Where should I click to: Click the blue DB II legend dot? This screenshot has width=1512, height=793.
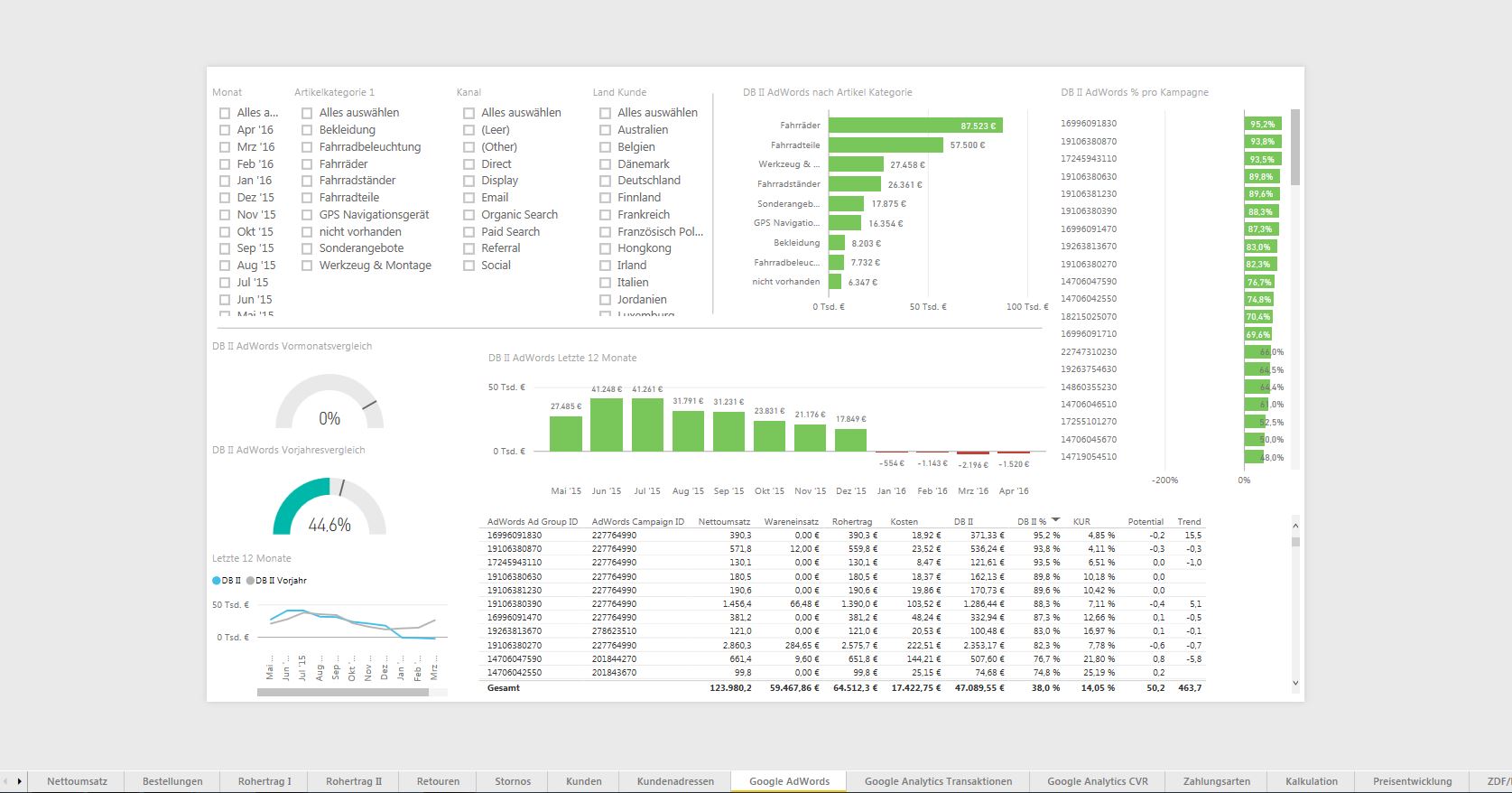217,581
